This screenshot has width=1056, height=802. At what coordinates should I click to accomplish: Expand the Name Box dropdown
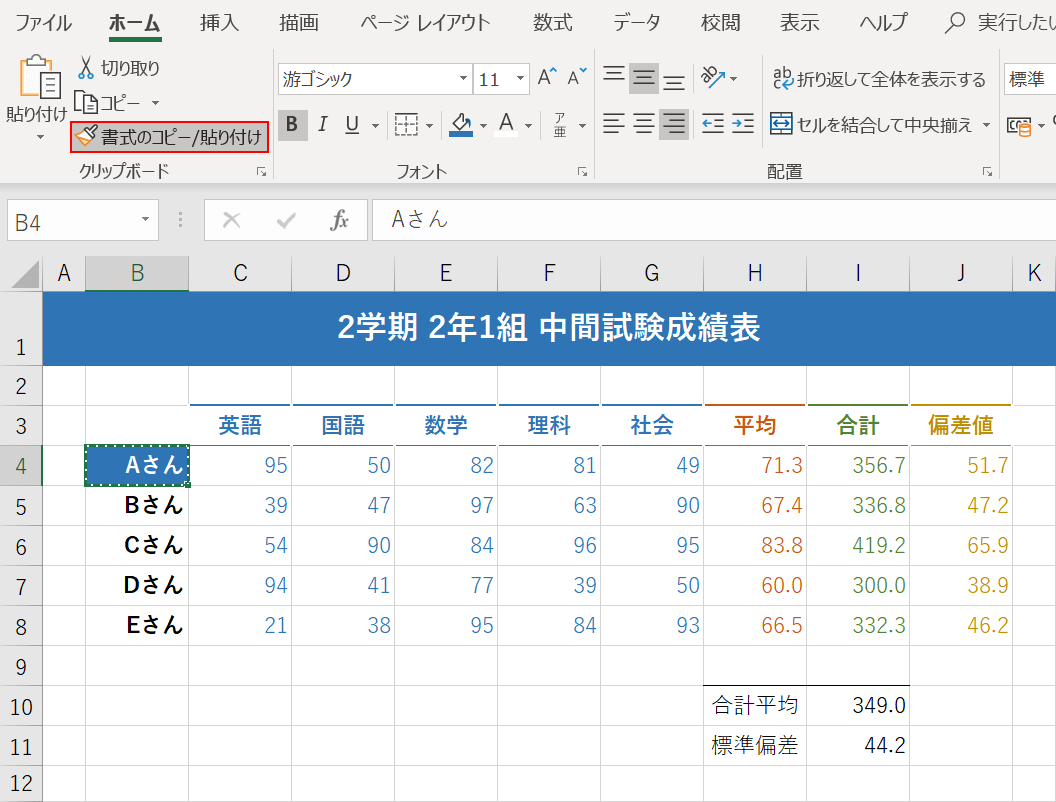click(145, 220)
